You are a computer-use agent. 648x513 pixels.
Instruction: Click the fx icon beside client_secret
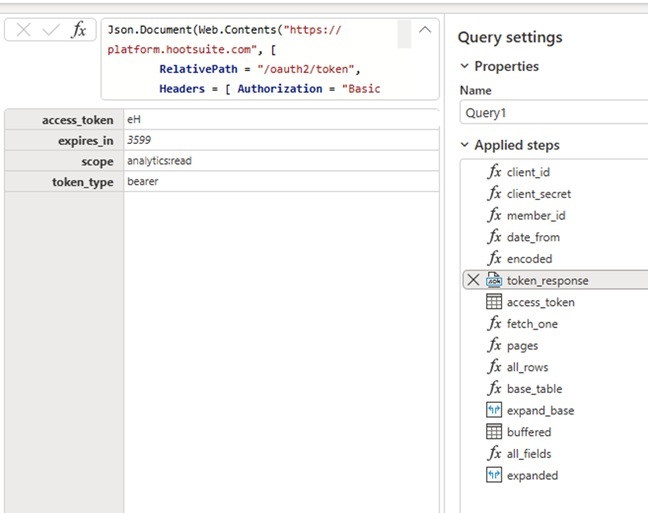494,193
